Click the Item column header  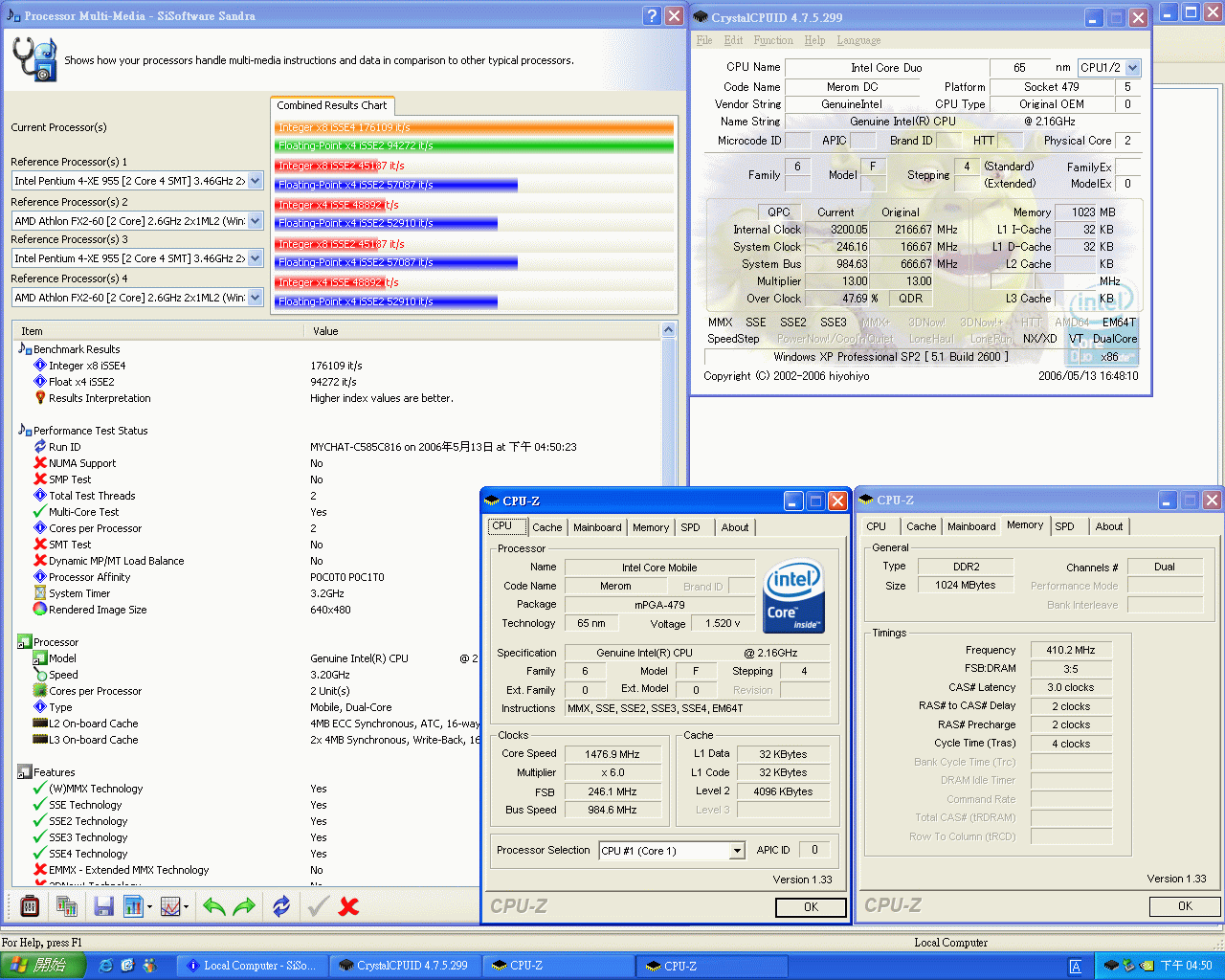[x=156, y=331]
